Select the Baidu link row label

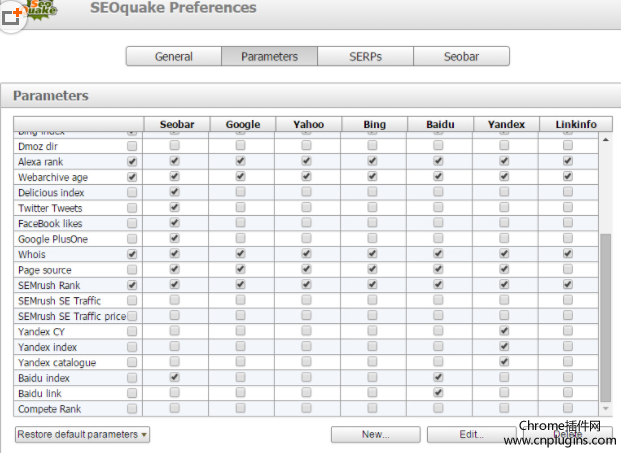coord(40,394)
